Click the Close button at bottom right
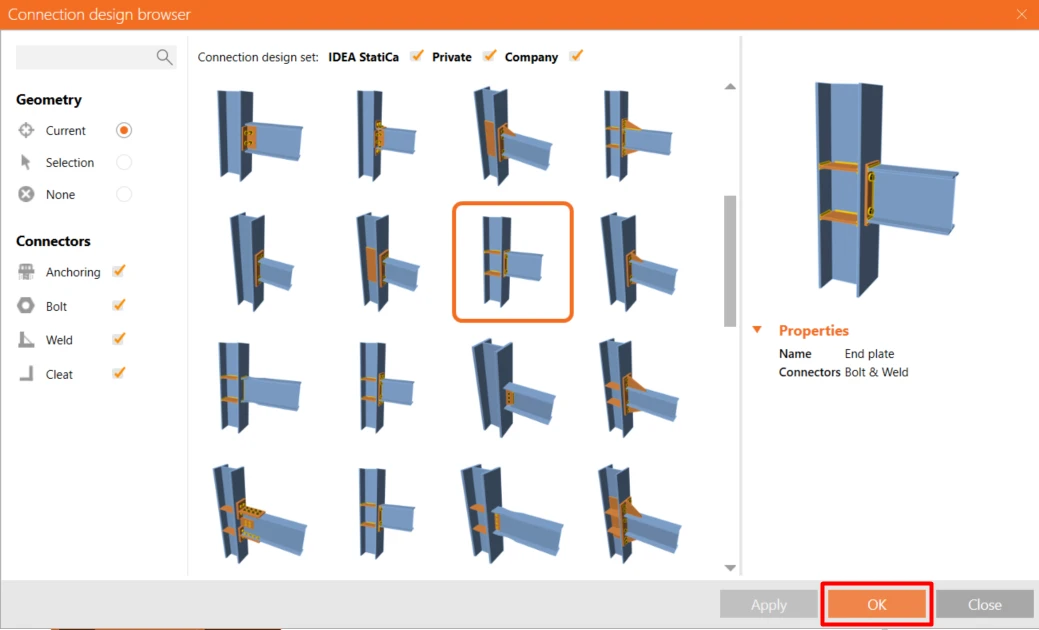The width and height of the screenshot is (1039, 630). click(985, 604)
